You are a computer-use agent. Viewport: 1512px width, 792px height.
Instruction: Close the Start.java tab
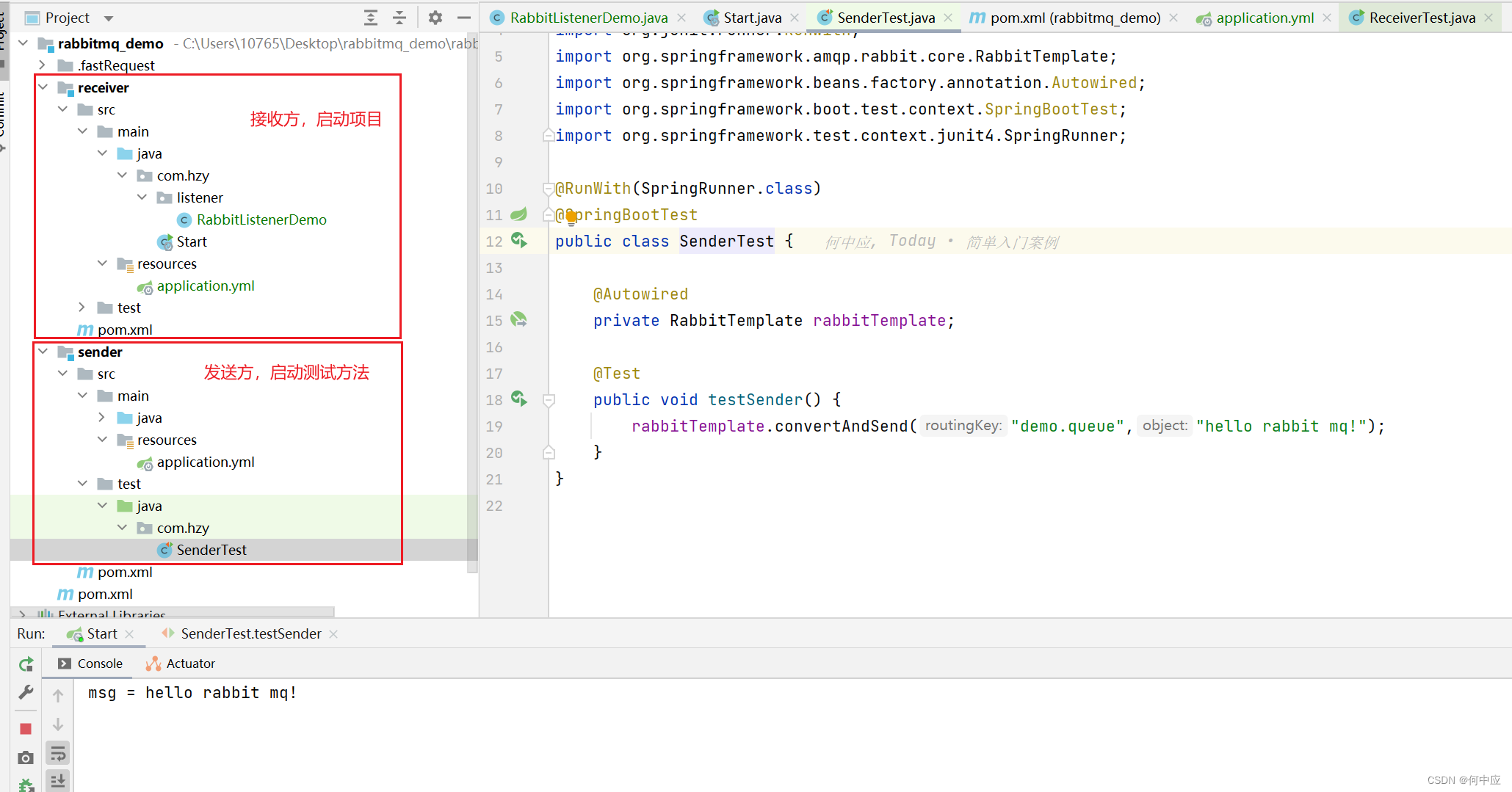tap(795, 18)
